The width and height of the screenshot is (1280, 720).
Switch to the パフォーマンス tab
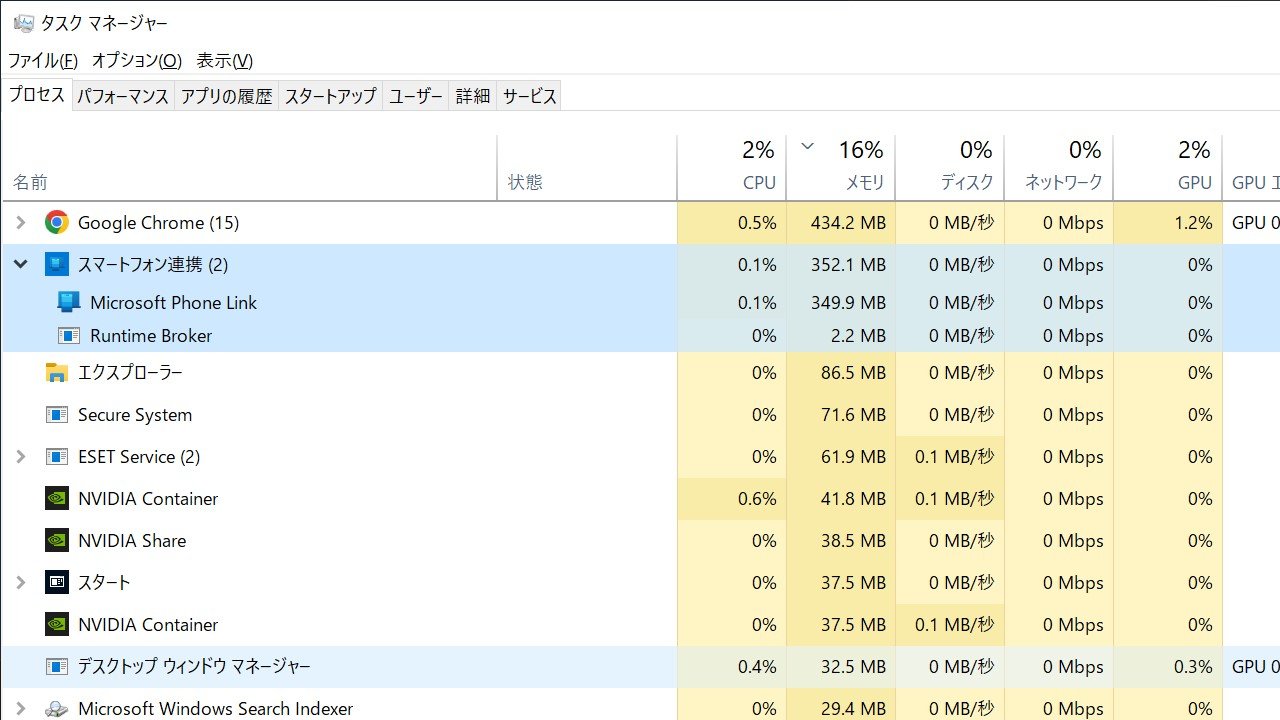[123, 96]
